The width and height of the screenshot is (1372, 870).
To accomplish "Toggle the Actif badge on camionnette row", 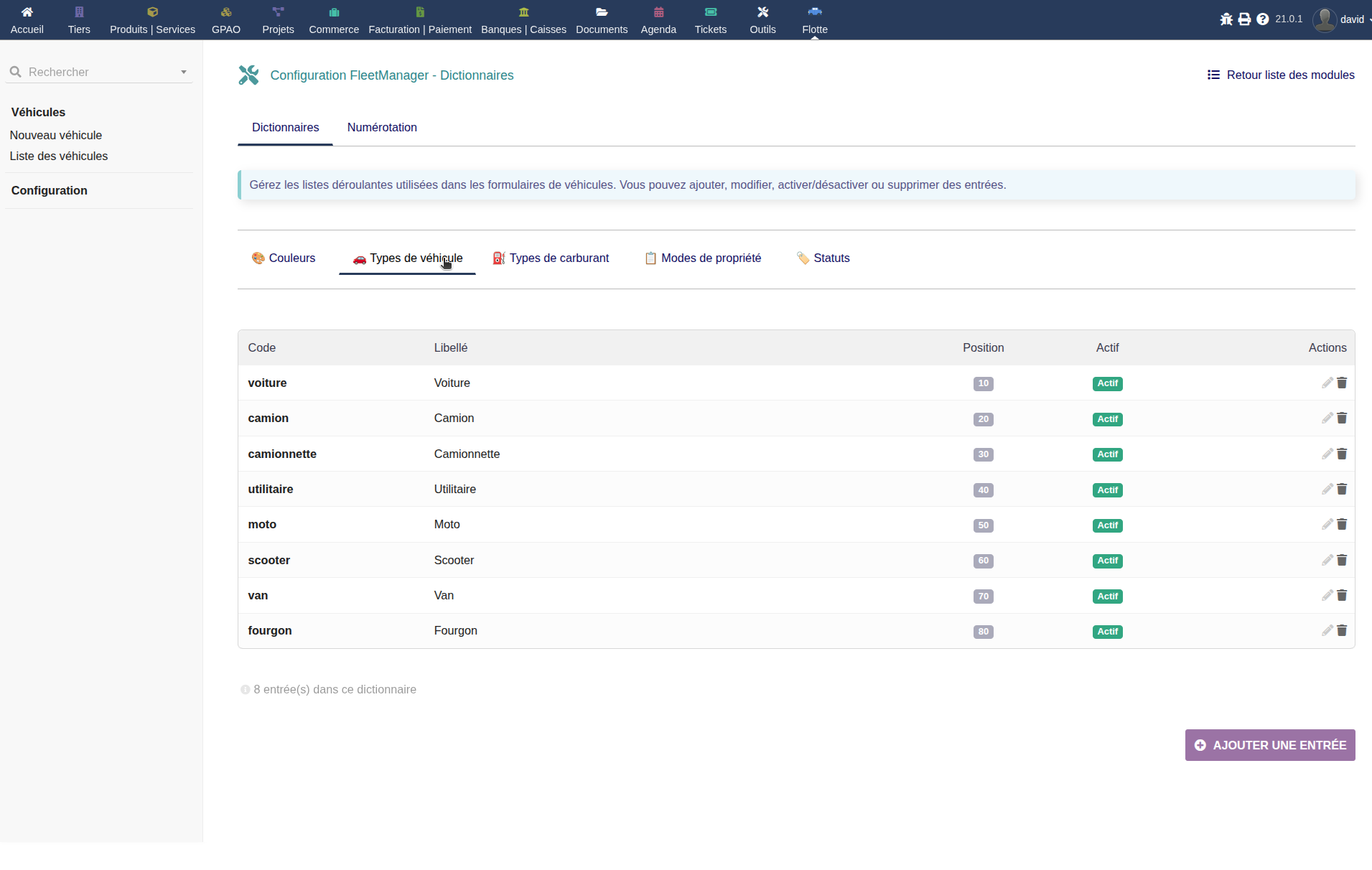I will [1107, 454].
